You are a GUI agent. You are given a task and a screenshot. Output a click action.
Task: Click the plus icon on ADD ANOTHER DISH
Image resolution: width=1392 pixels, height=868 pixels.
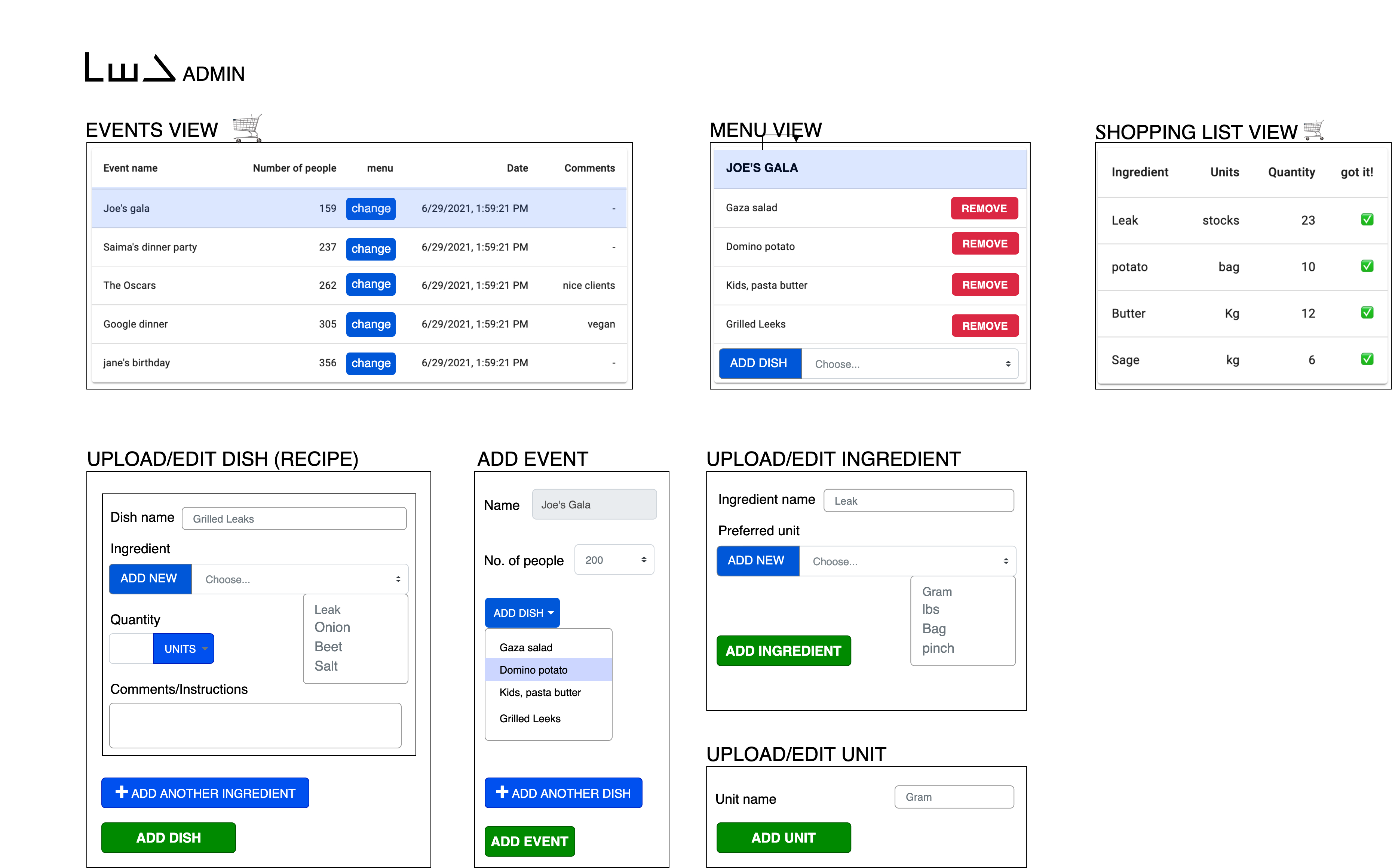point(502,792)
